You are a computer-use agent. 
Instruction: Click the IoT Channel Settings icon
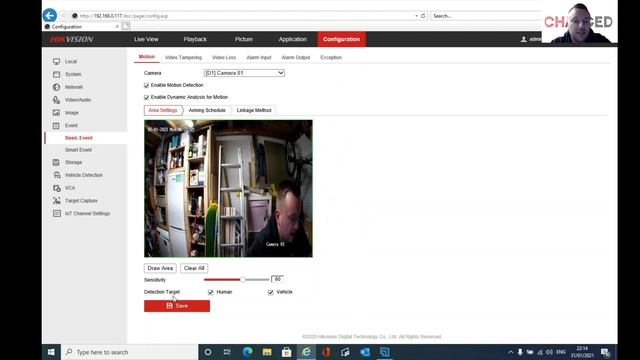pyautogui.click(x=56, y=213)
